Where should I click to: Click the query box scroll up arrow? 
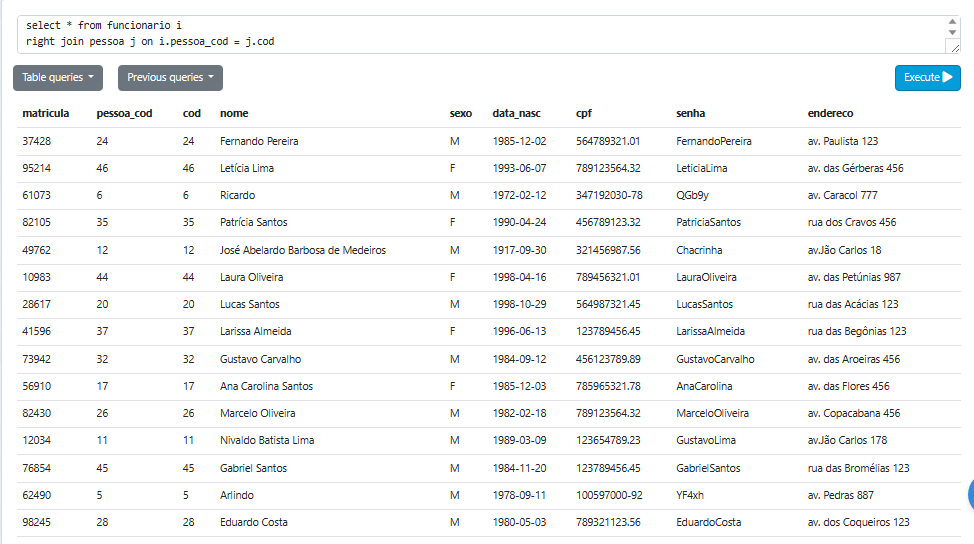(x=952, y=22)
